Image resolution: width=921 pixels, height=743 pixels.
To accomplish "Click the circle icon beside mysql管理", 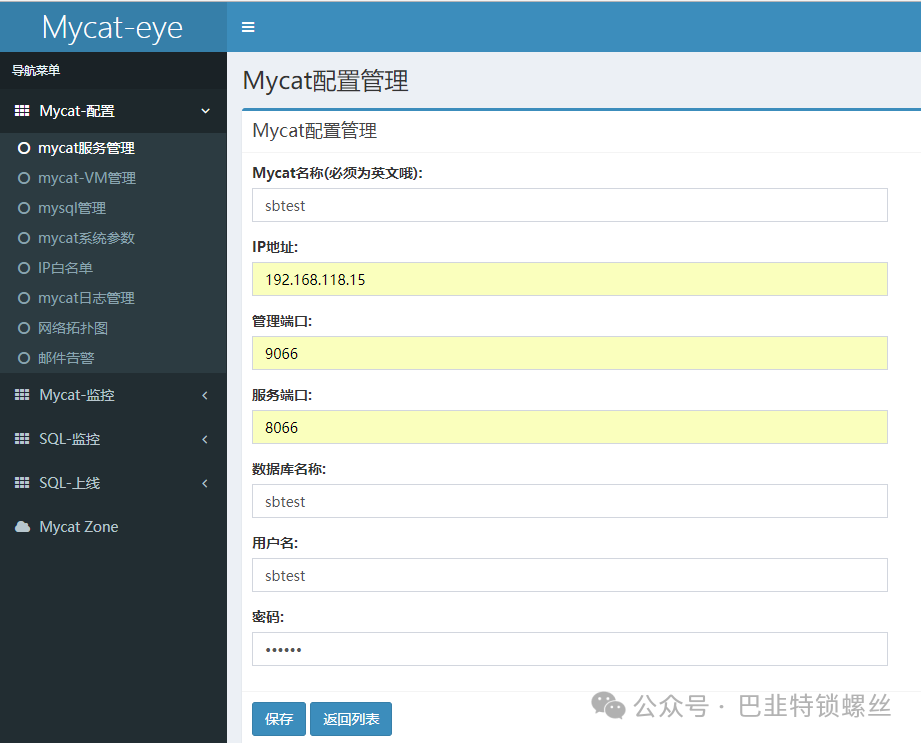I will [x=25, y=208].
